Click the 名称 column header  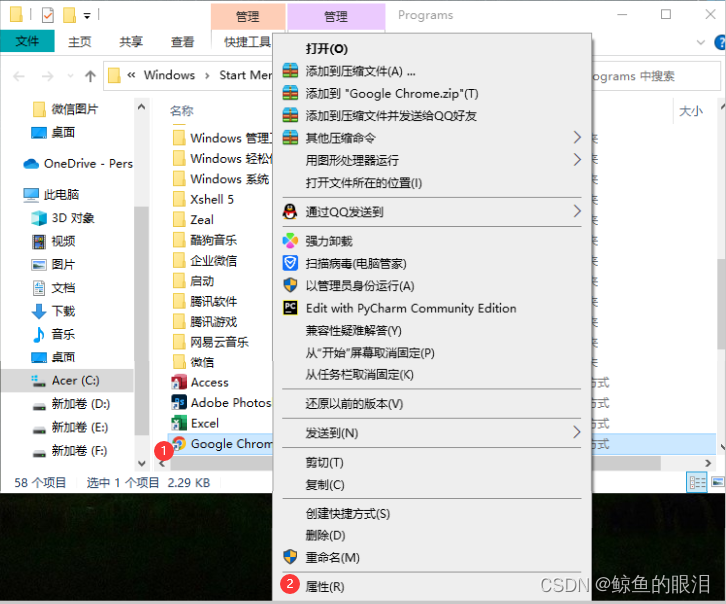click(182, 111)
